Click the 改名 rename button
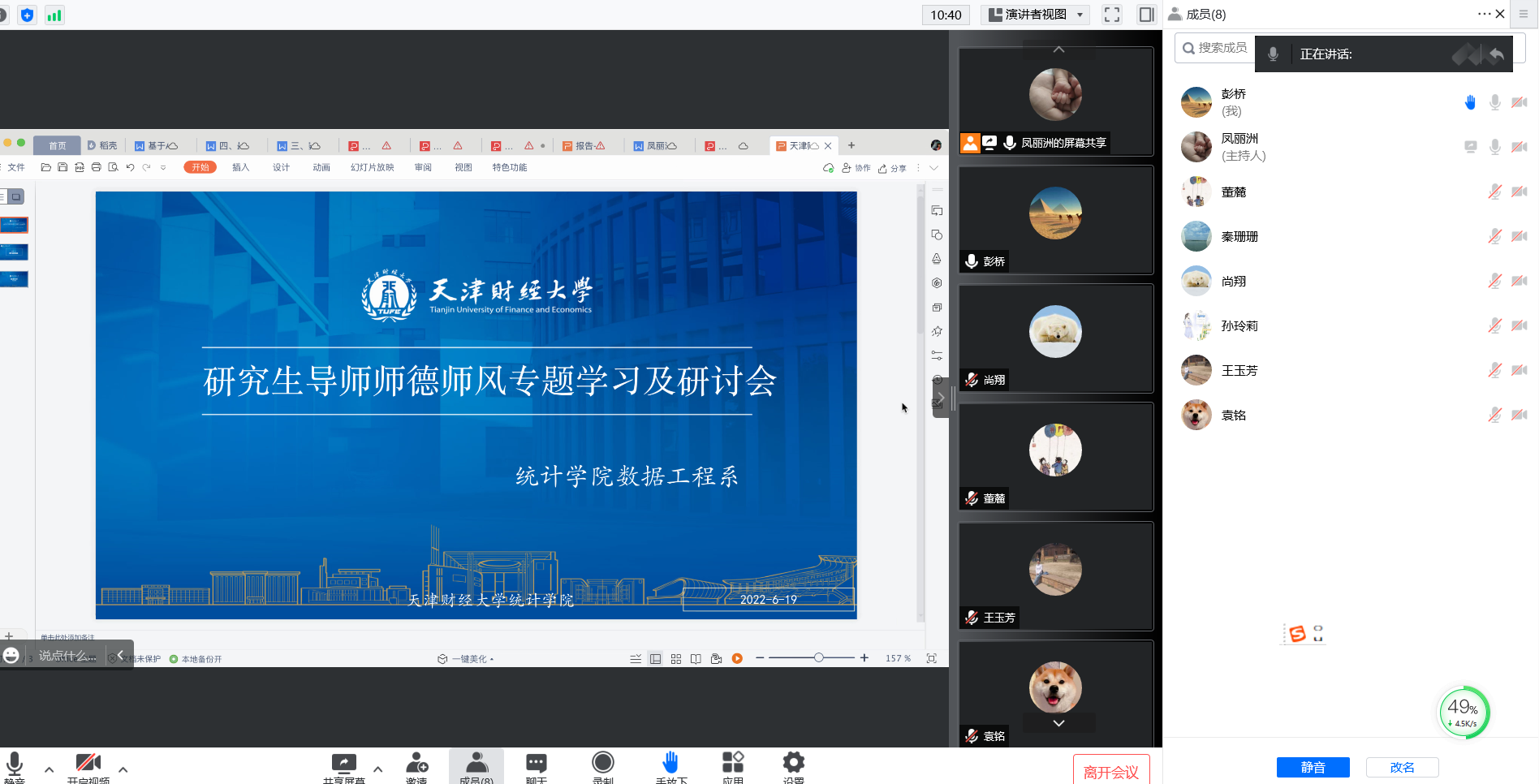 coord(1402,767)
